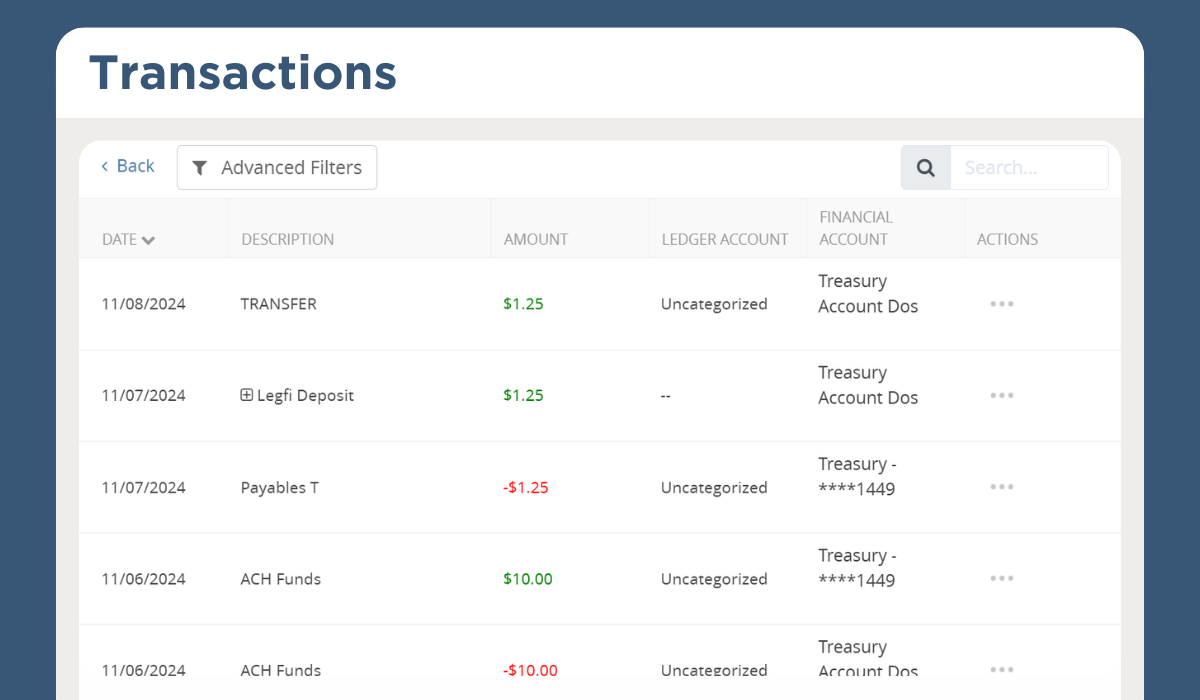Click the Back link
The width and height of the screenshot is (1200, 700).
[127, 166]
